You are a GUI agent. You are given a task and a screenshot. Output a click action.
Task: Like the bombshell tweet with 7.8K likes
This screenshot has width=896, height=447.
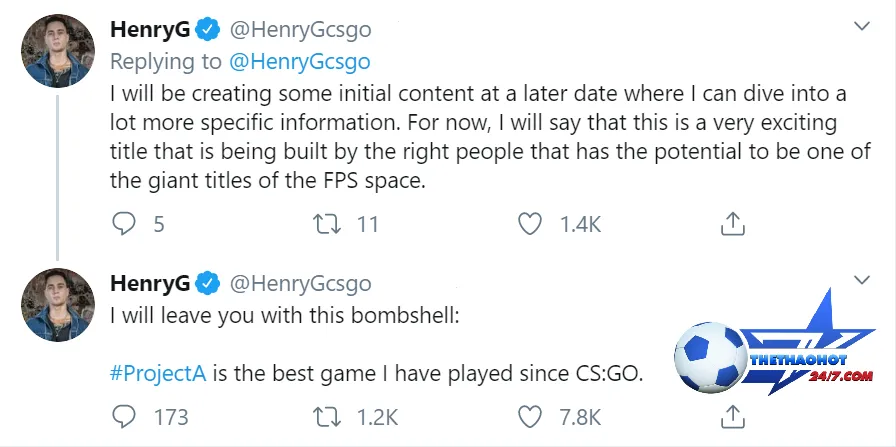[529, 417]
